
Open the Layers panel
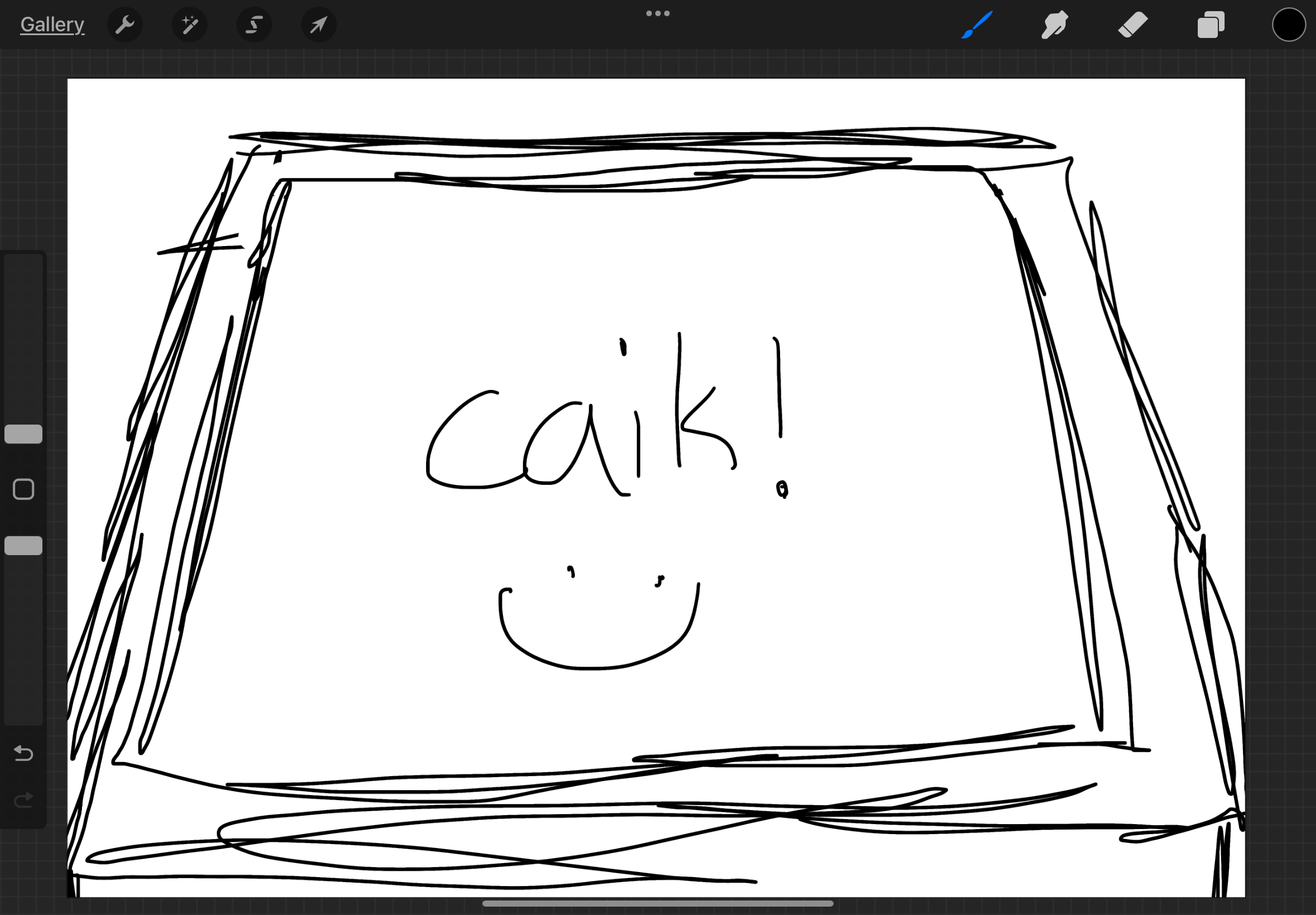coord(1211,25)
